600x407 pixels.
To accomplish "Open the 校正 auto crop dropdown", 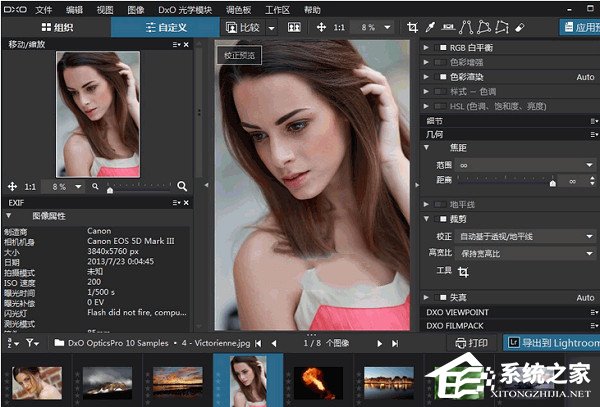I will coord(525,236).
